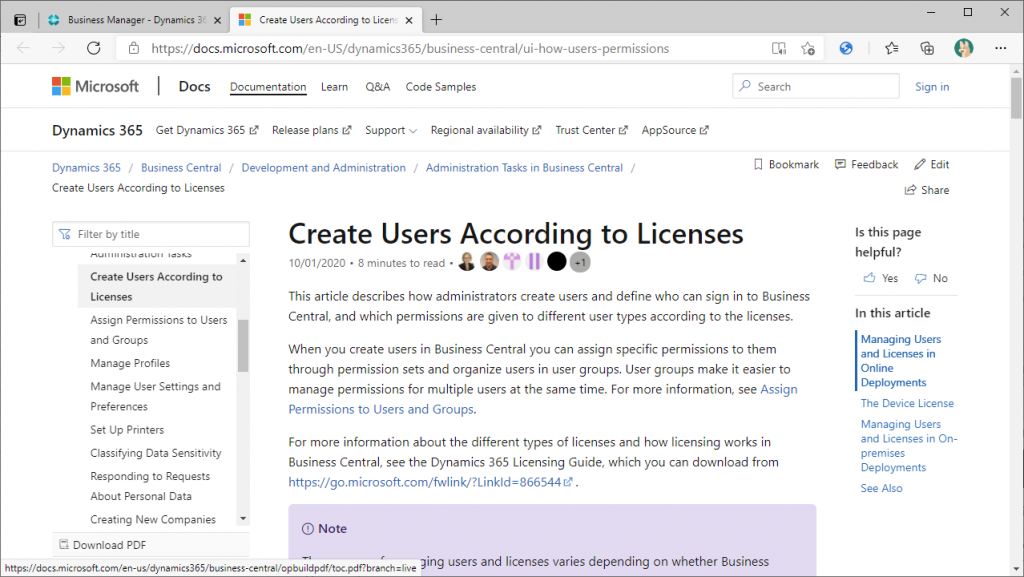Open Code Samples nav item
This screenshot has width=1024, height=577.
pos(441,87)
